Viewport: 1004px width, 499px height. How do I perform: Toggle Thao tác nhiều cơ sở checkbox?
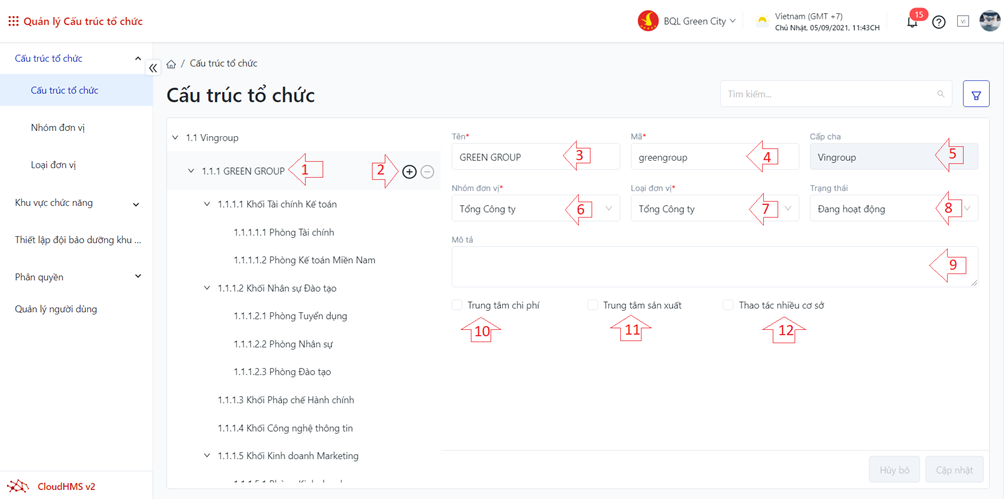tap(728, 305)
